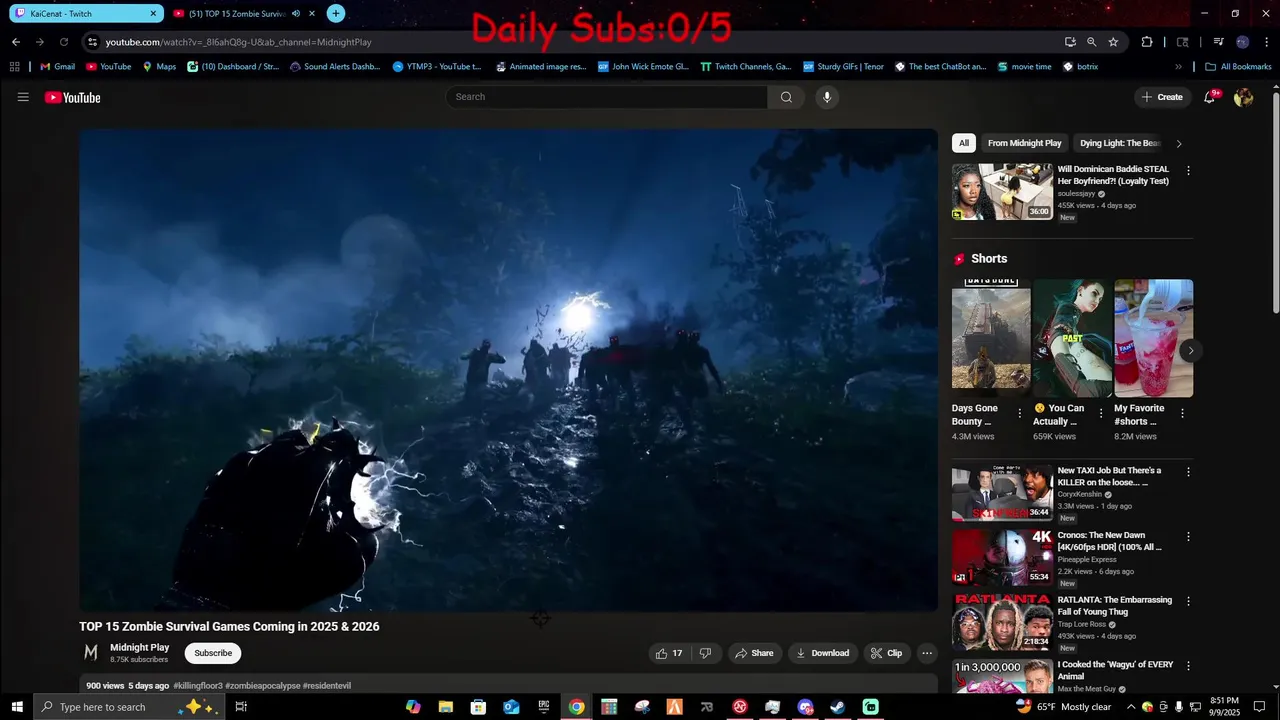
Task: Click the Windows taskbar search box
Action: tap(129, 707)
